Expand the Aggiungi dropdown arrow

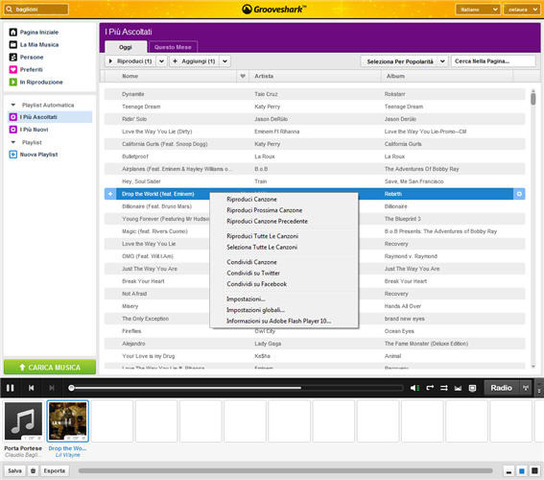225,61
